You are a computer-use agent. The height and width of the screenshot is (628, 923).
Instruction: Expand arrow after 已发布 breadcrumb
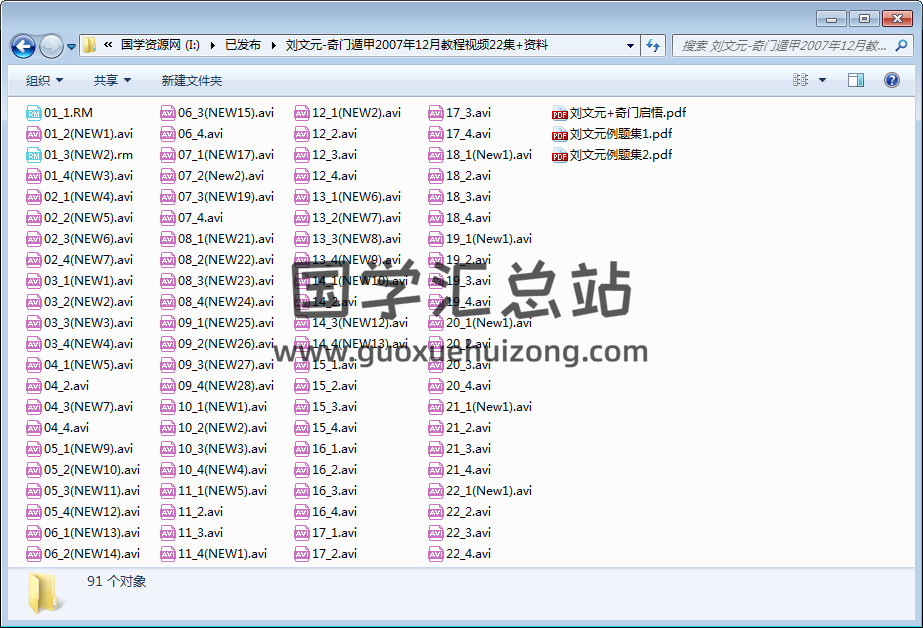(274, 45)
